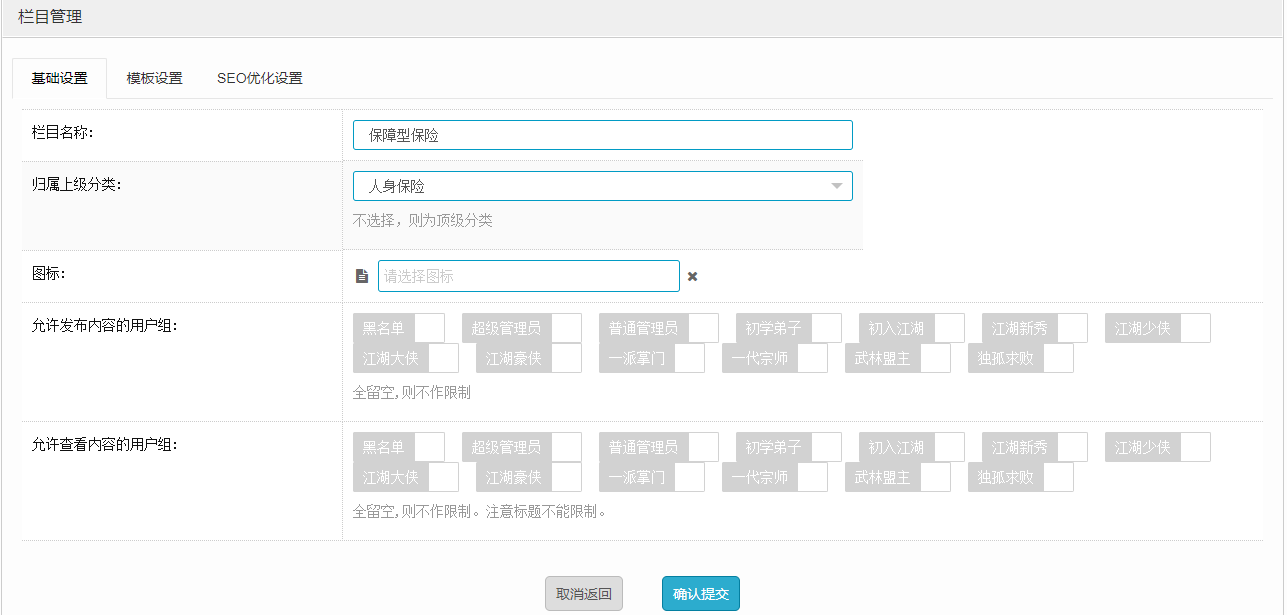This screenshot has height=615, width=1287.
Task: Toggle 普通管理员 in publish user groups
Action: (658, 328)
